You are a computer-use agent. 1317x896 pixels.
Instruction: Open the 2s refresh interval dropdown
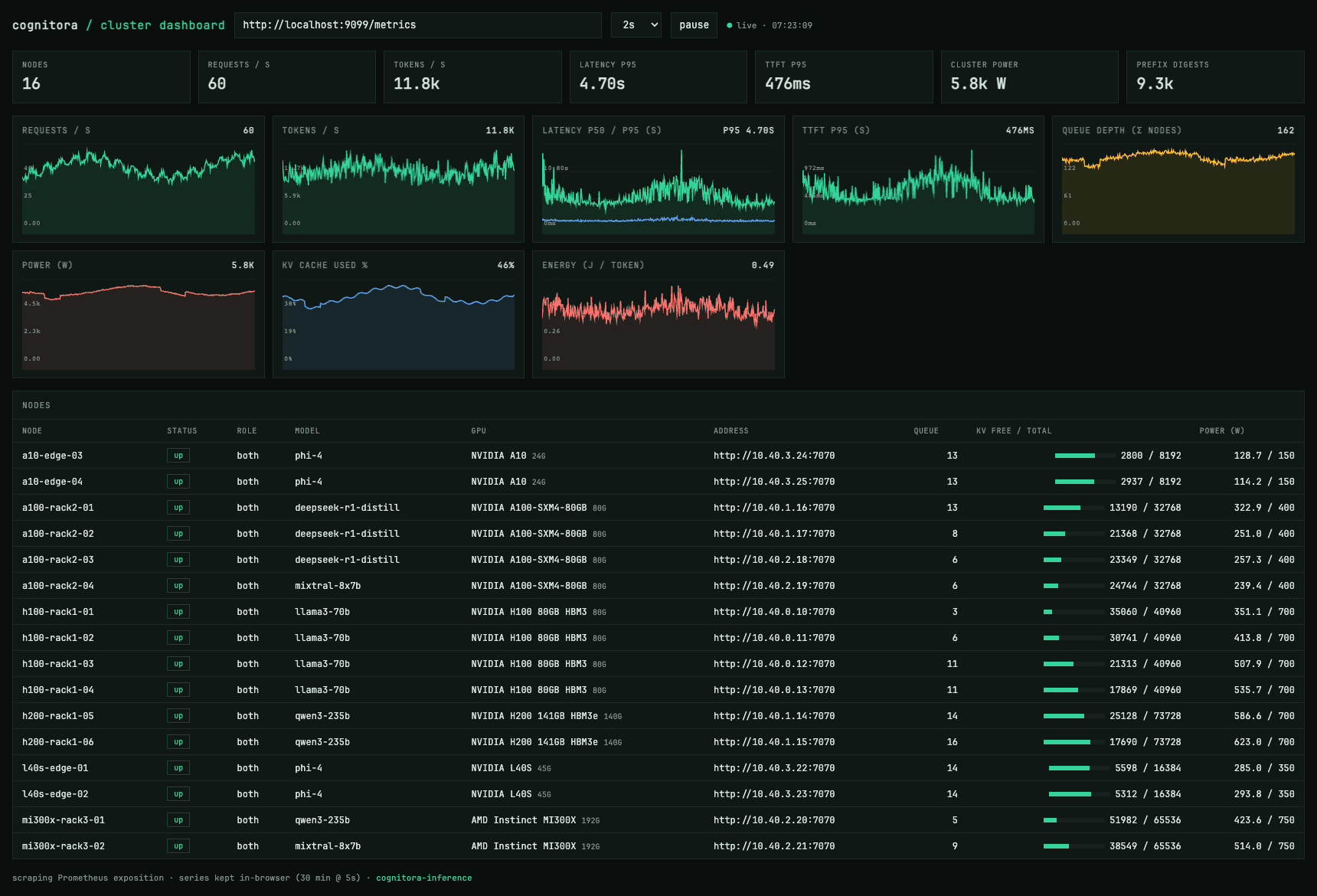(x=636, y=25)
